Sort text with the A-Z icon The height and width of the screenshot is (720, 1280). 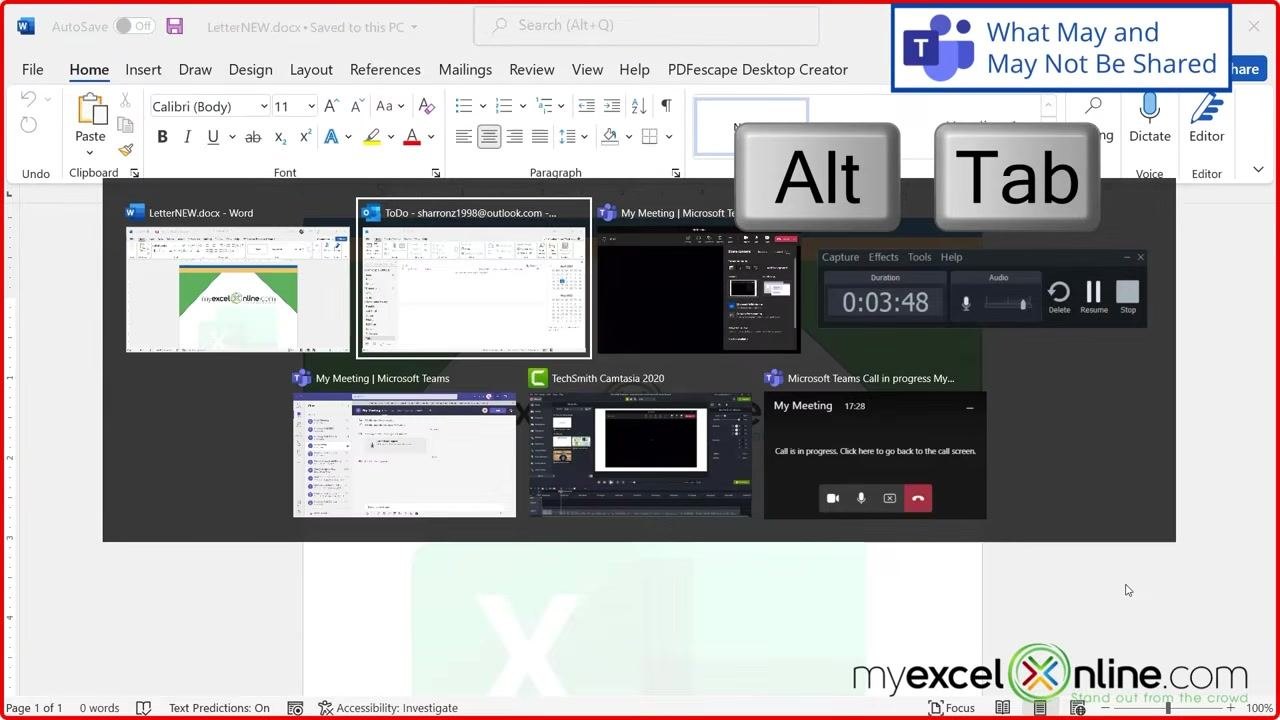639,106
